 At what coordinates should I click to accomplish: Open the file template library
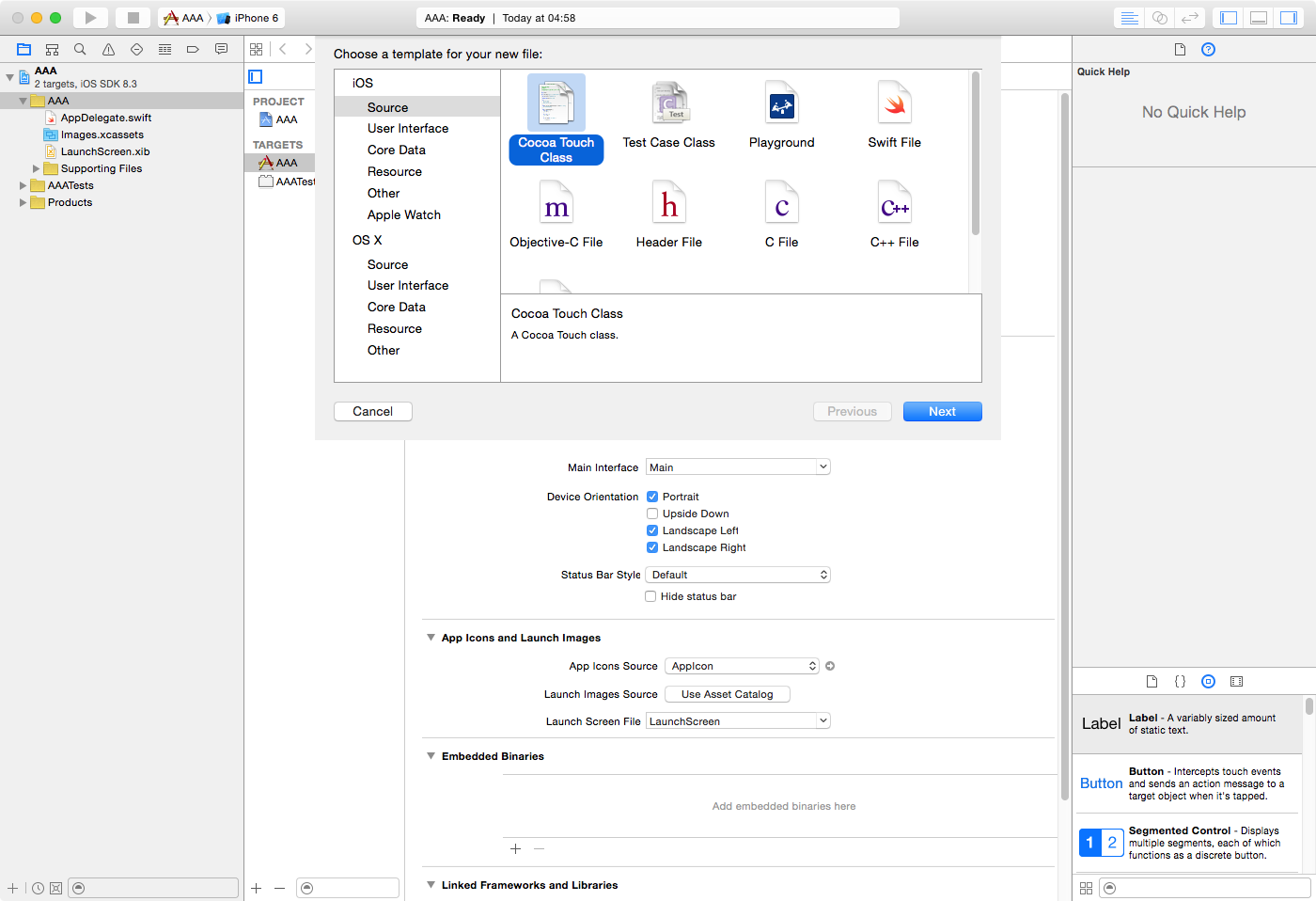click(x=1151, y=681)
